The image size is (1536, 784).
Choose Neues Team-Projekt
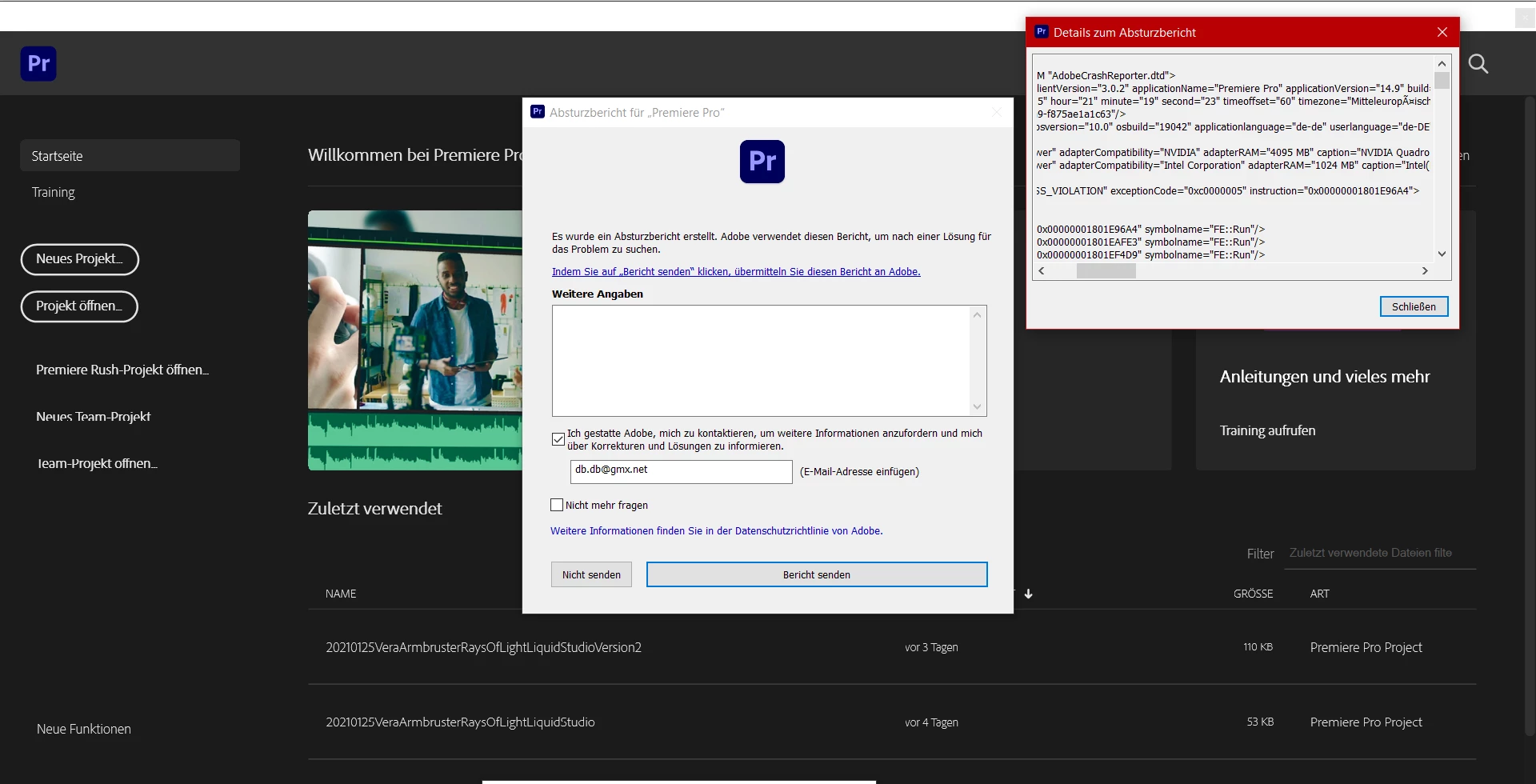point(94,417)
